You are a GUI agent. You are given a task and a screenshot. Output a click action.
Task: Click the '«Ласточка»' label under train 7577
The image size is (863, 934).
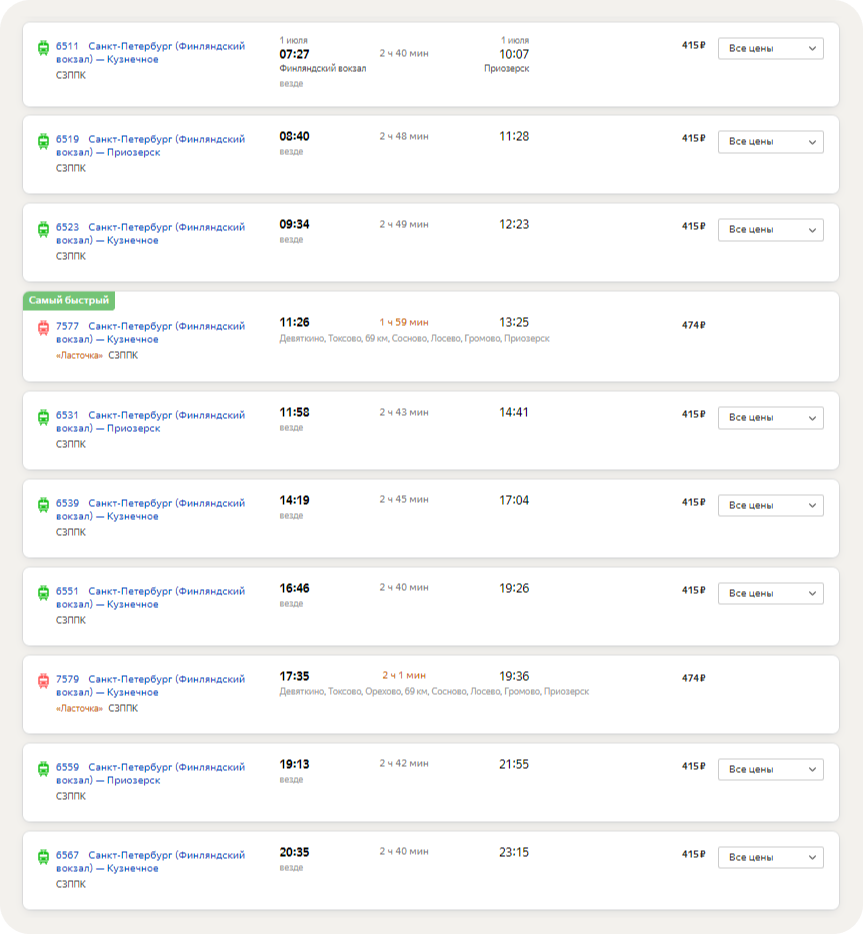79,356
